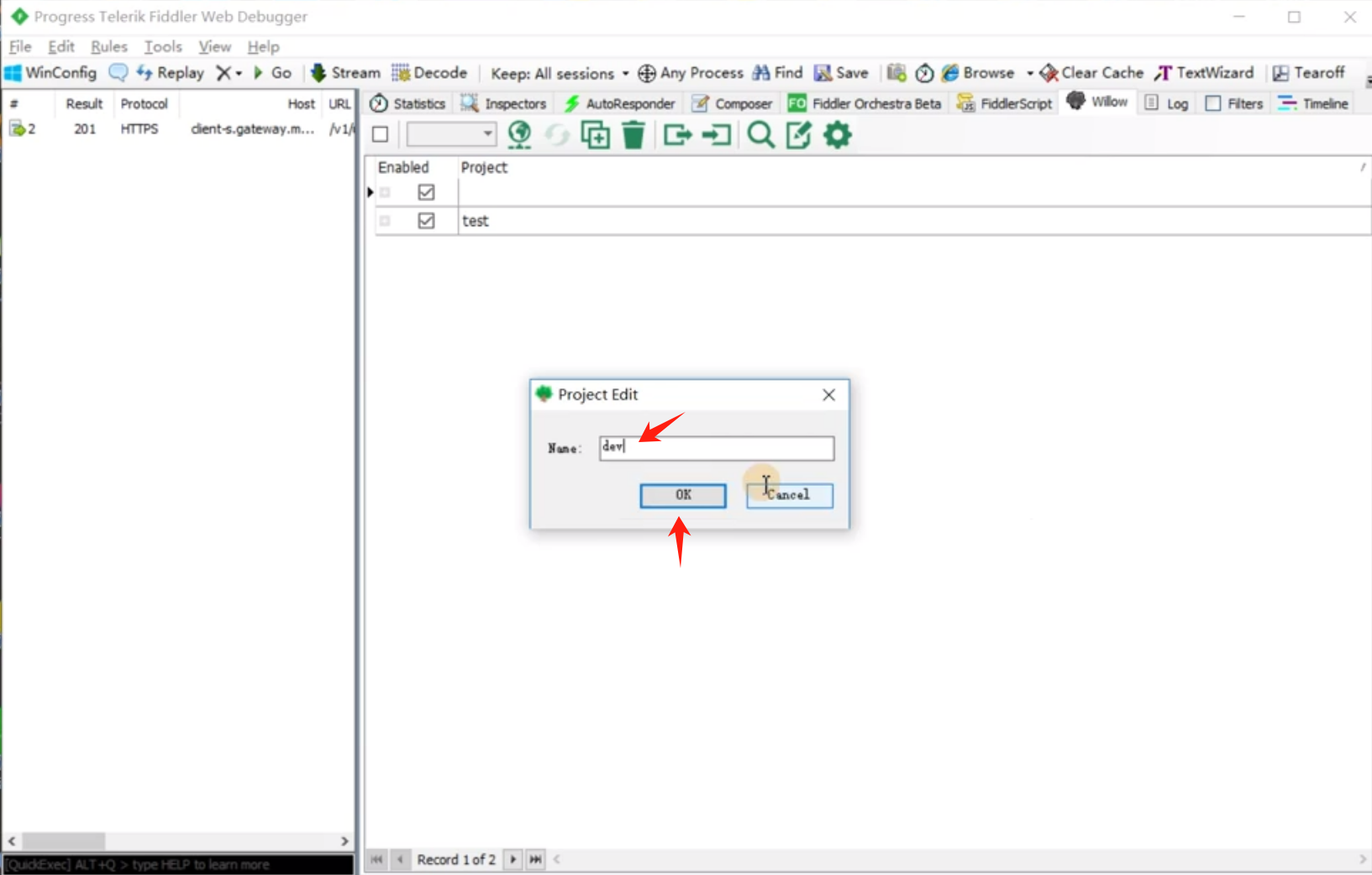Open Find sessions from the toolbar
The image size is (1372, 875).
pos(777,73)
